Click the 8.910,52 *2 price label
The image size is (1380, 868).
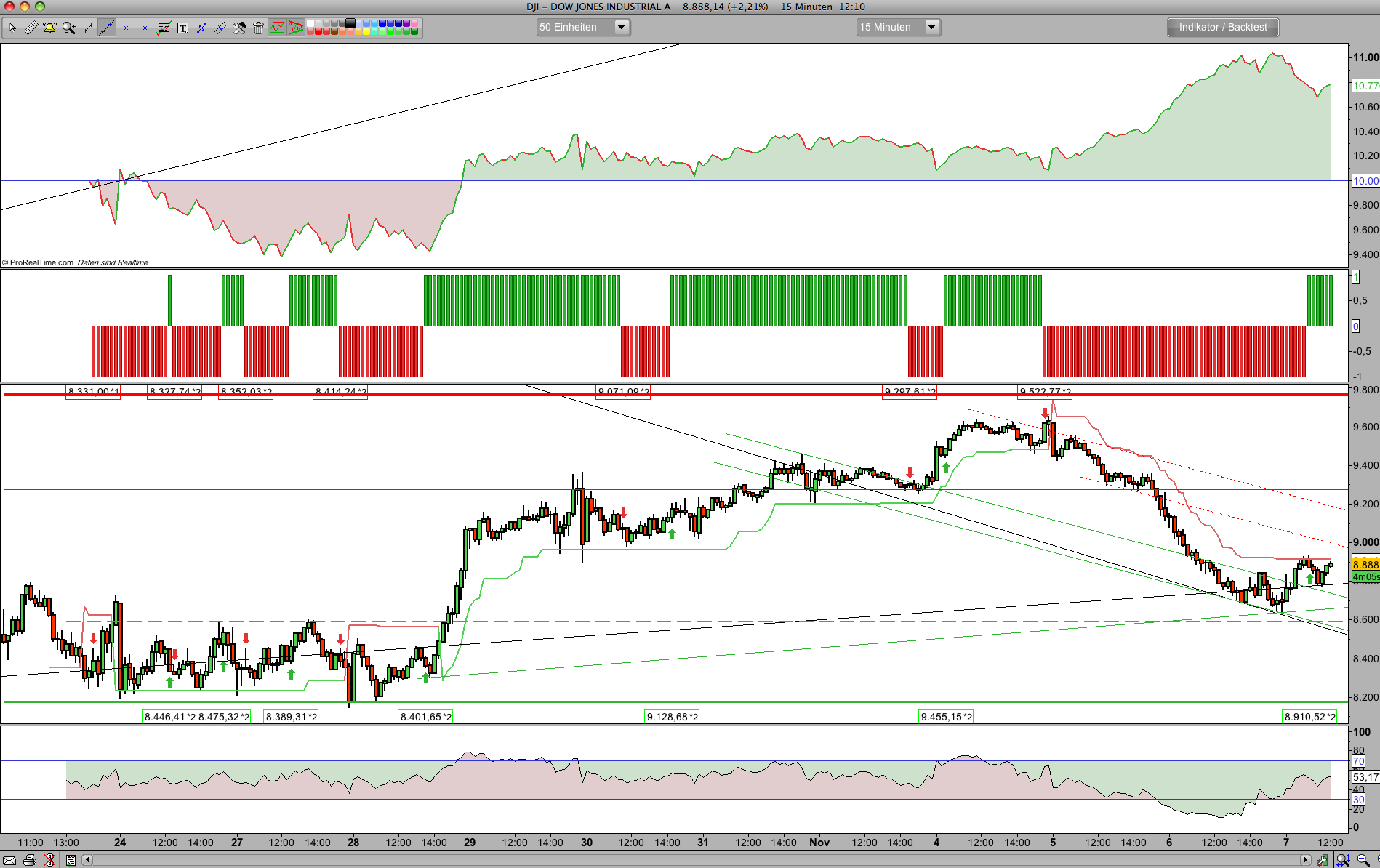click(x=1309, y=717)
